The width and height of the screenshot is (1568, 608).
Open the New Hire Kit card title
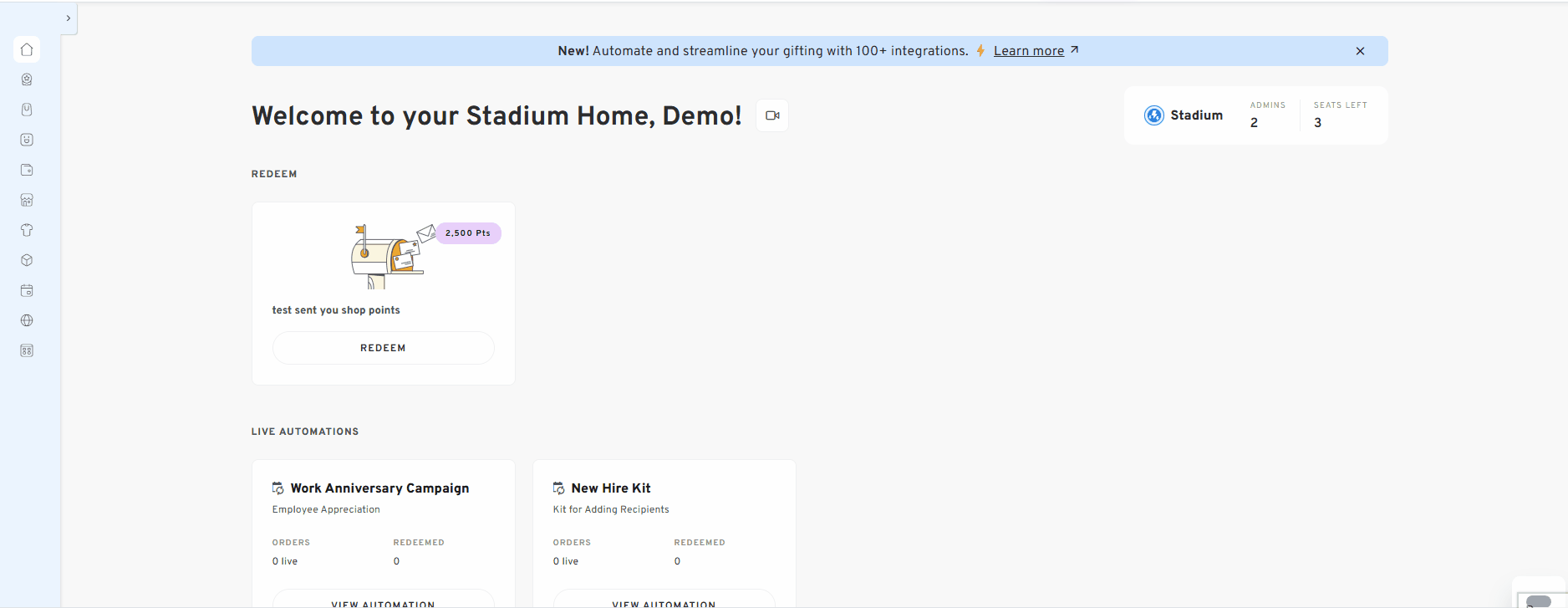click(611, 488)
